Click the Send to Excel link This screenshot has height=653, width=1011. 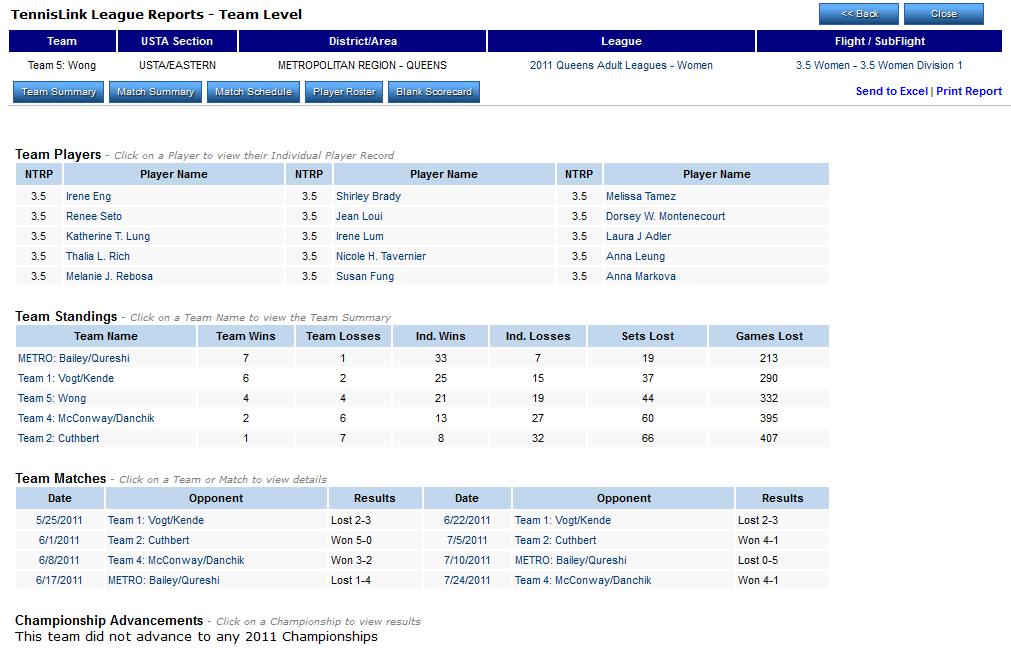pos(891,91)
